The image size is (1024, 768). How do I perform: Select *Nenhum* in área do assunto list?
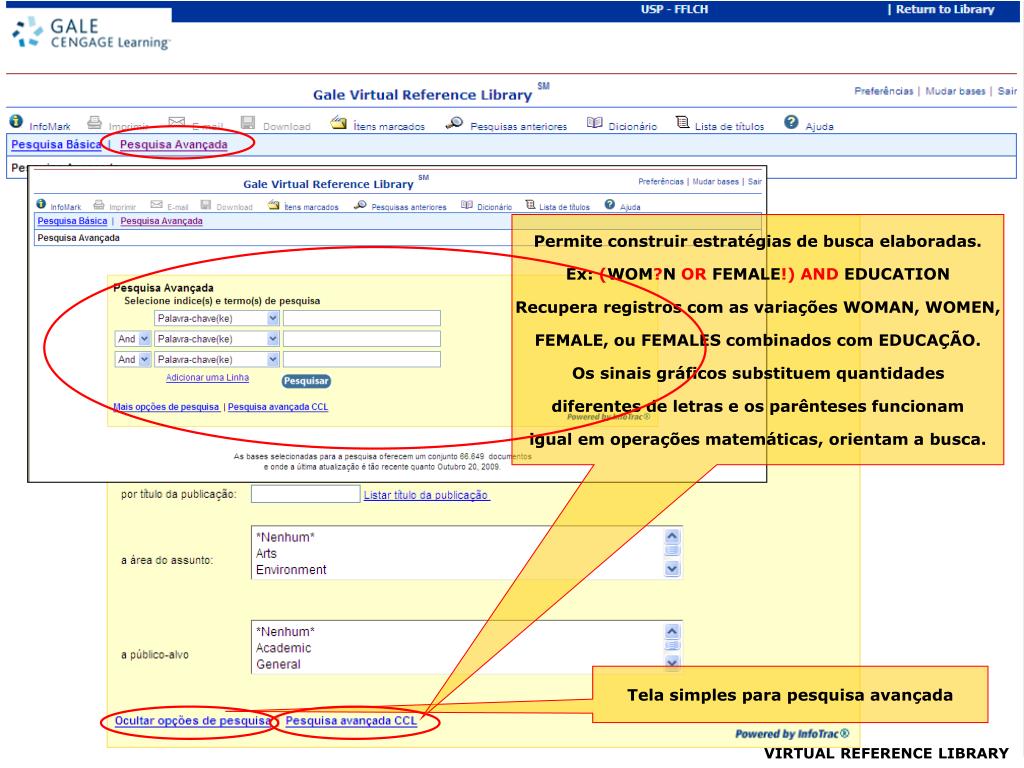(285, 537)
